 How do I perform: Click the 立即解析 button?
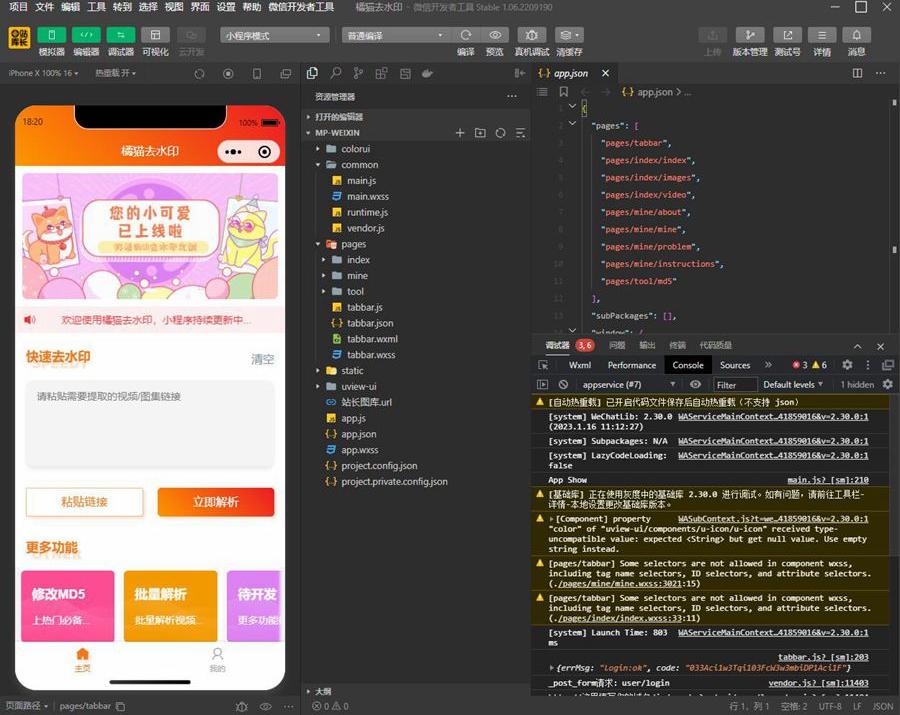click(x=216, y=502)
